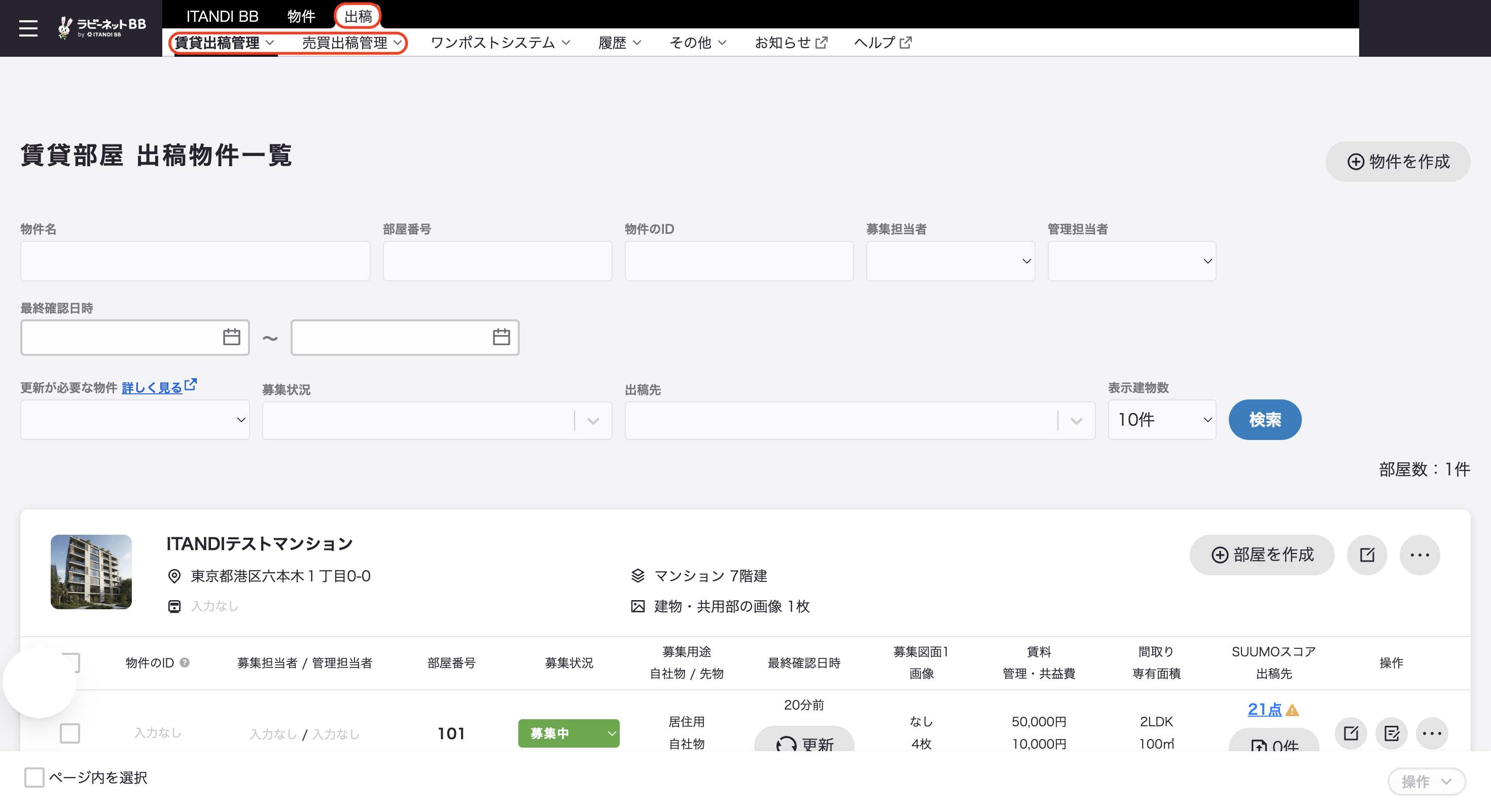The image size is (1491, 812).
Task: Click the 2LDK layout value
Action: [1156, 722]
